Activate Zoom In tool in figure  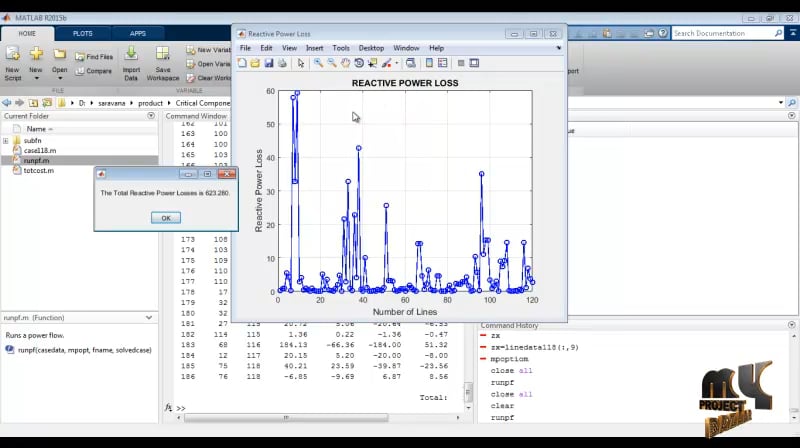point(318,63)
